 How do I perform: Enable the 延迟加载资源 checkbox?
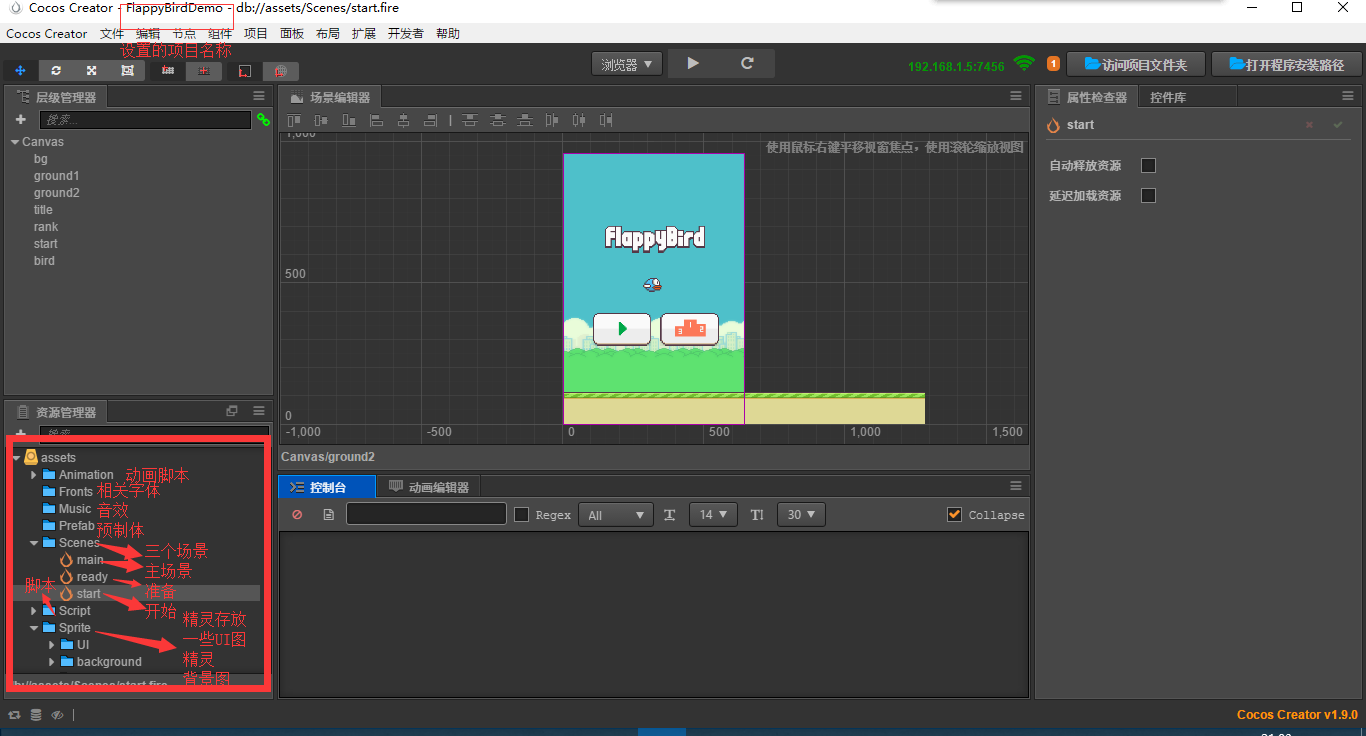click(1148, 195)
